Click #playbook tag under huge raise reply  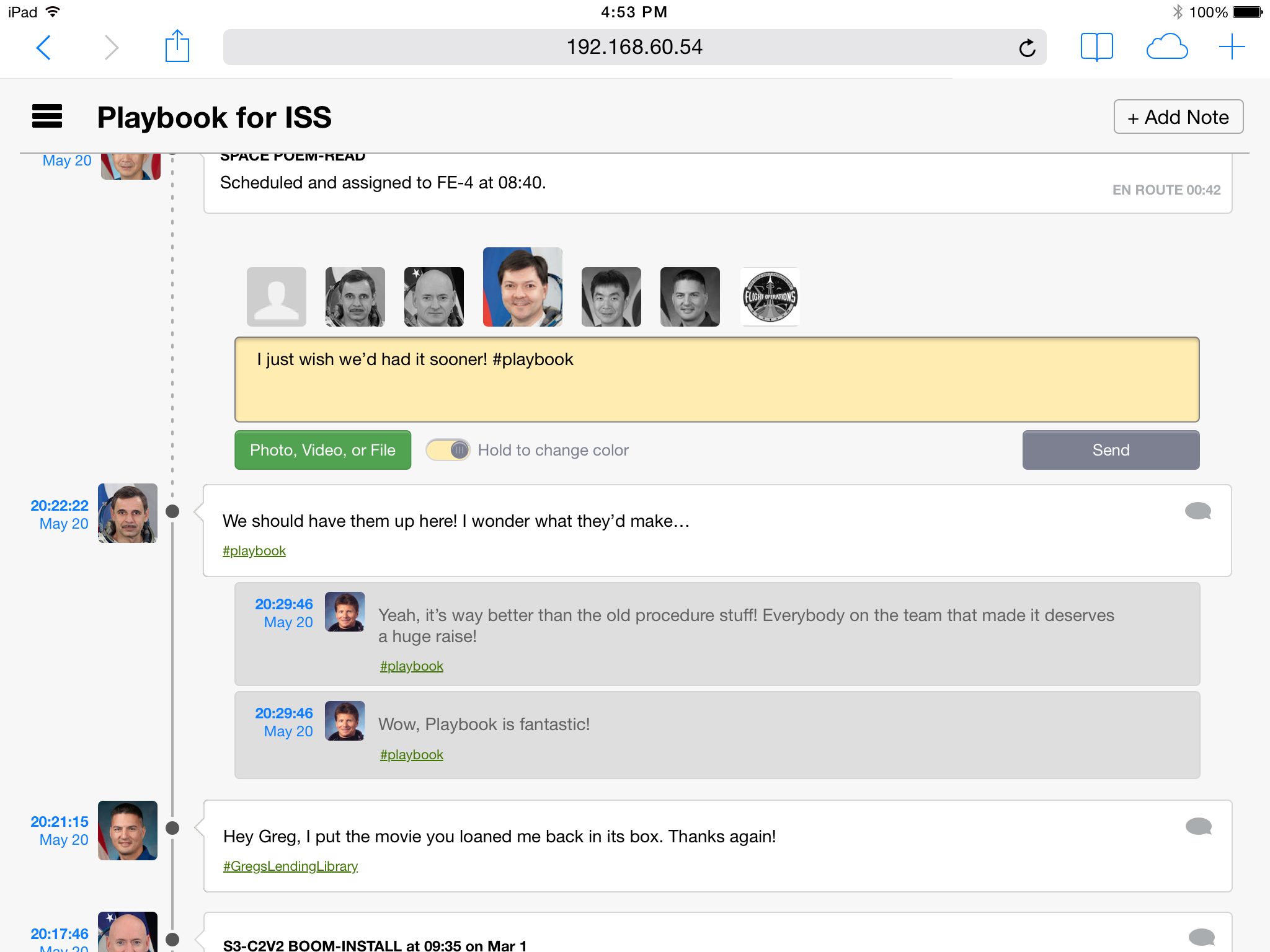[x=412, y=666]
